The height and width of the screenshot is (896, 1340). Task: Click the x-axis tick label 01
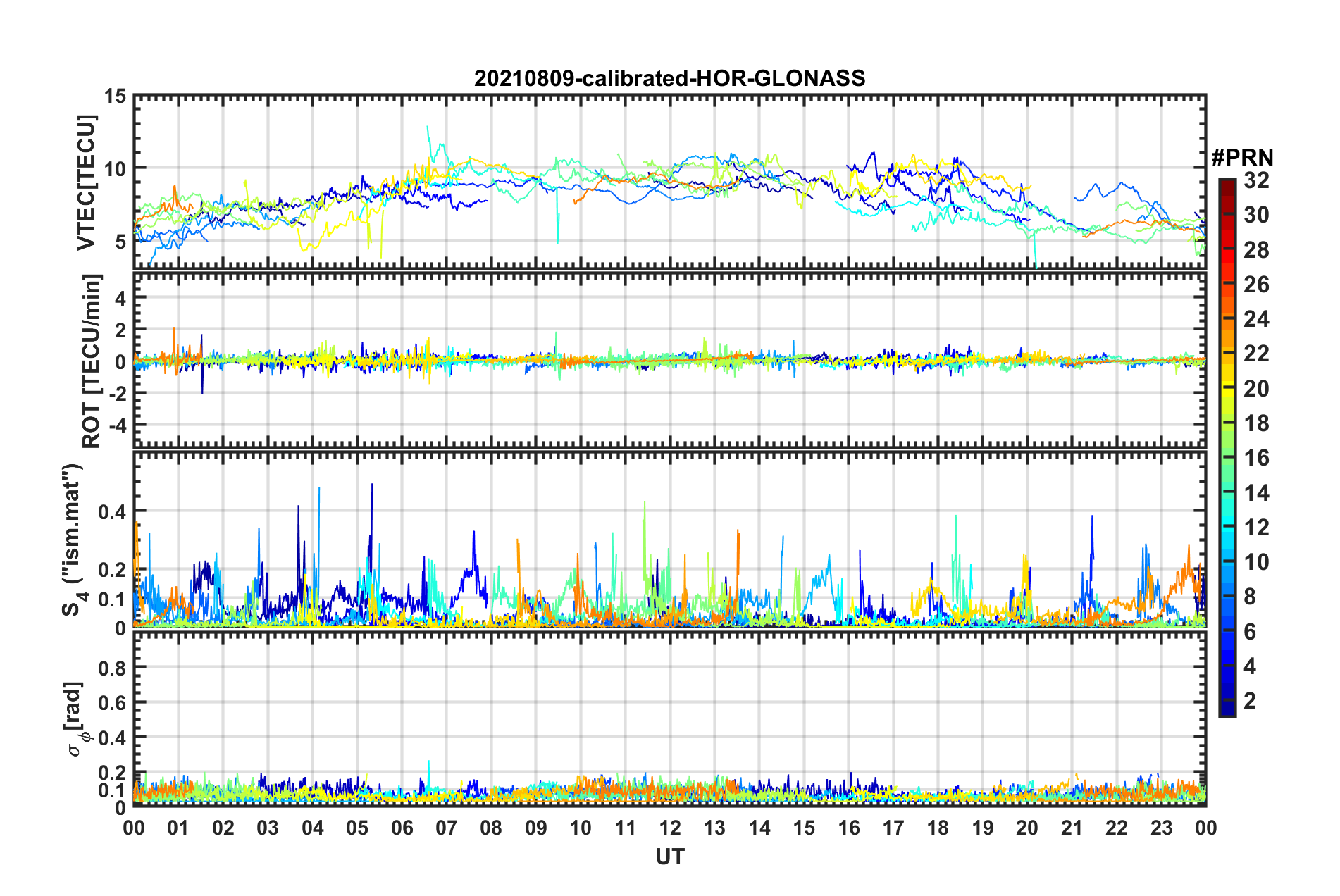click(x=178, y=828)
